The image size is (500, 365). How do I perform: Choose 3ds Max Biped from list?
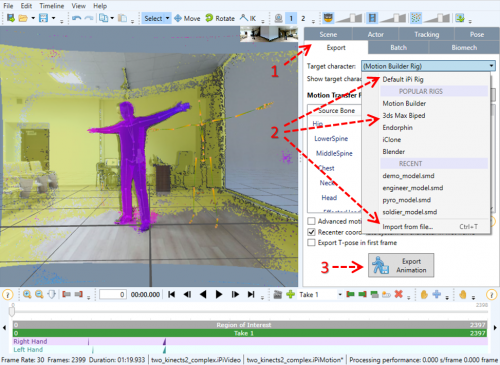coord(404,116)
